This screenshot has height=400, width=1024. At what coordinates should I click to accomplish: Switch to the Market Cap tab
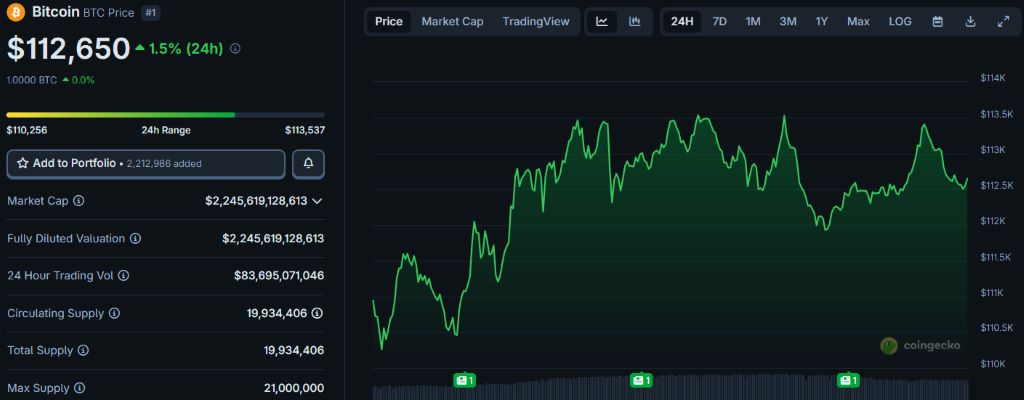click(x=452, y=21)
